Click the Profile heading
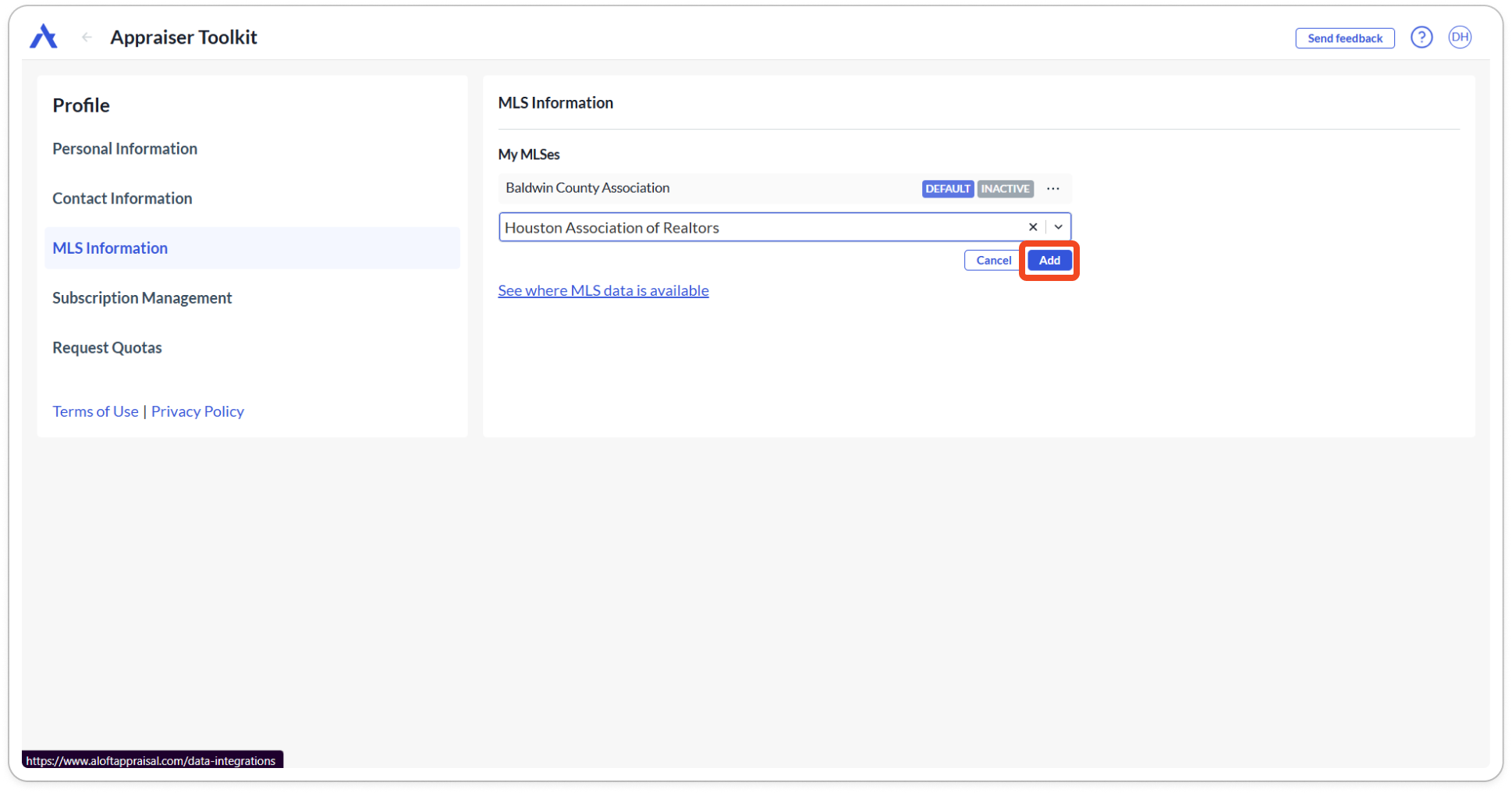The height and width of the screenshot is (793, 1512). (x=81, y=105)
